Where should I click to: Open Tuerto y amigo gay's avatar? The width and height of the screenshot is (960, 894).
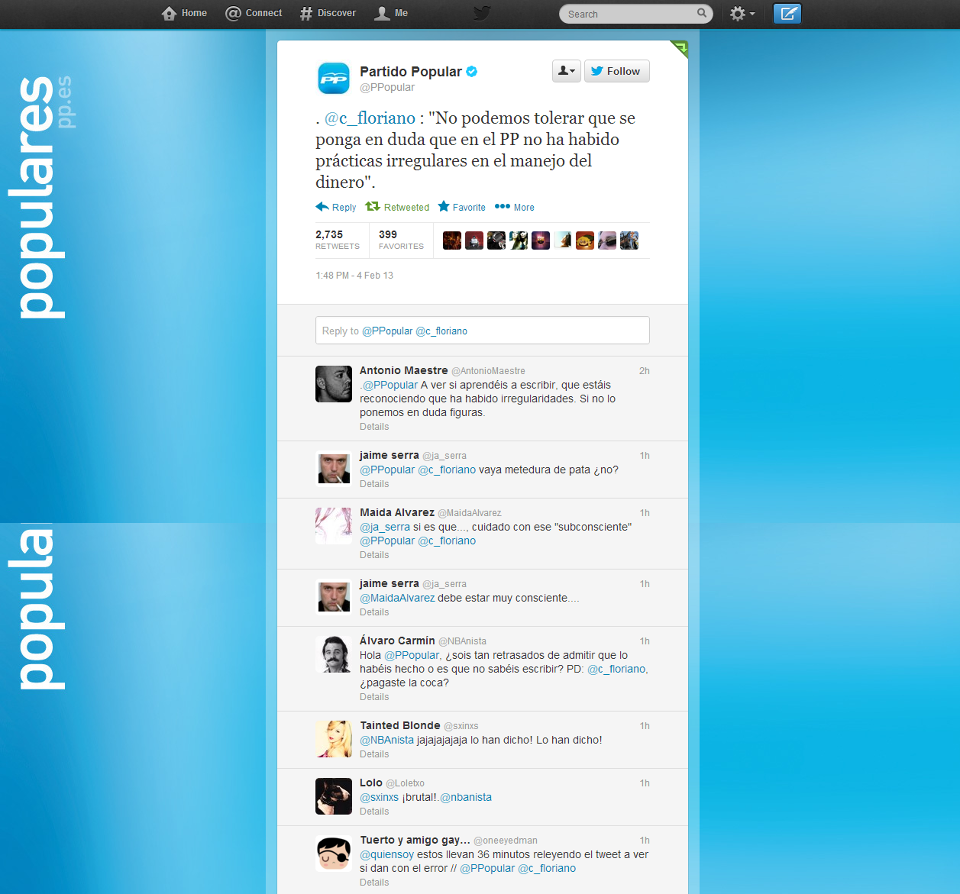click(334, 853)
